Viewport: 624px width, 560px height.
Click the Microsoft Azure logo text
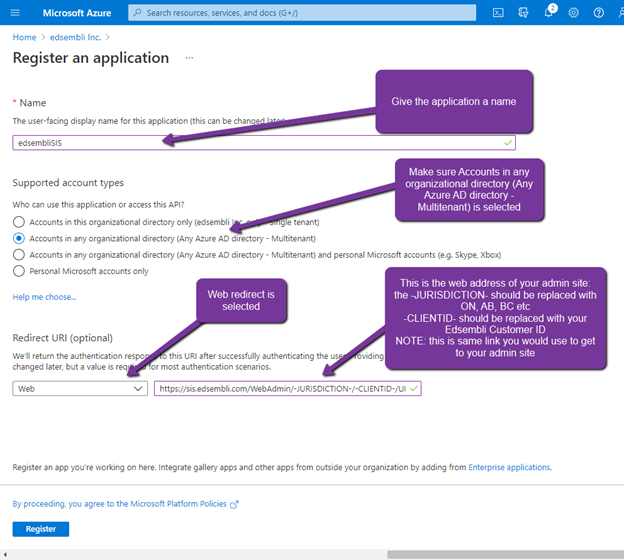(x=77, y=13)
